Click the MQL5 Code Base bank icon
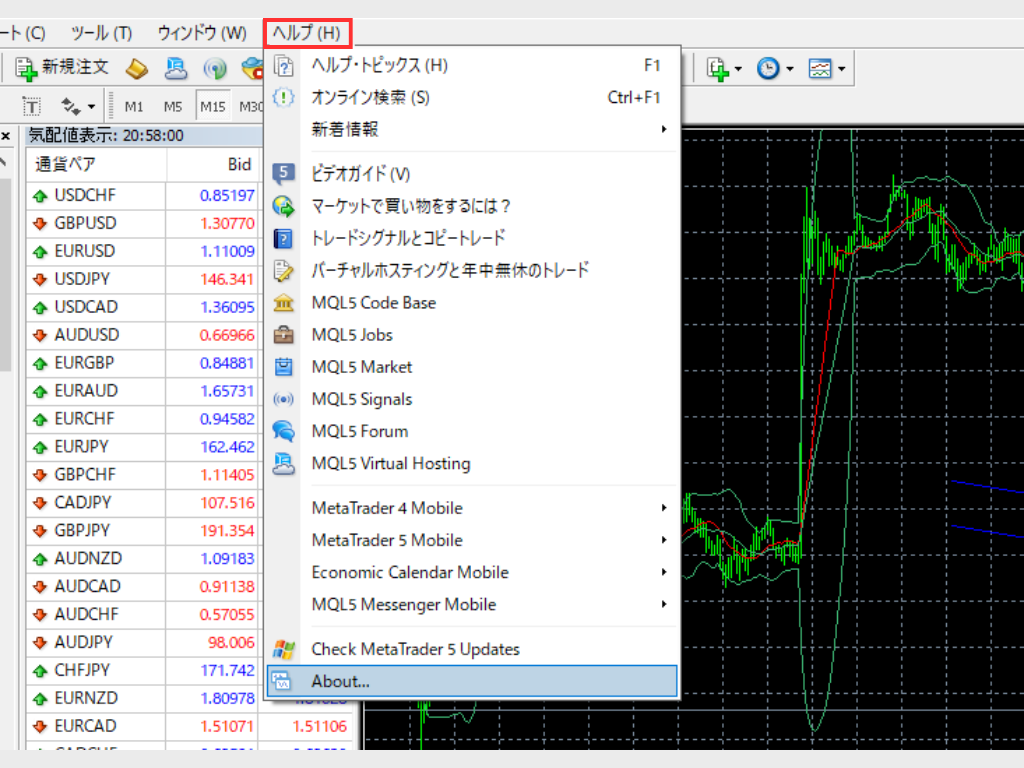Screen dimensions: 1024x768 (x=283, y=303)
